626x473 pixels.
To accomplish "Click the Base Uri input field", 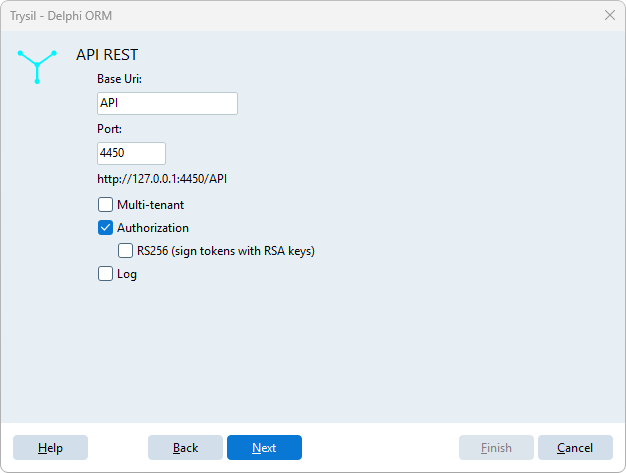I will click(x=167, y=103).
